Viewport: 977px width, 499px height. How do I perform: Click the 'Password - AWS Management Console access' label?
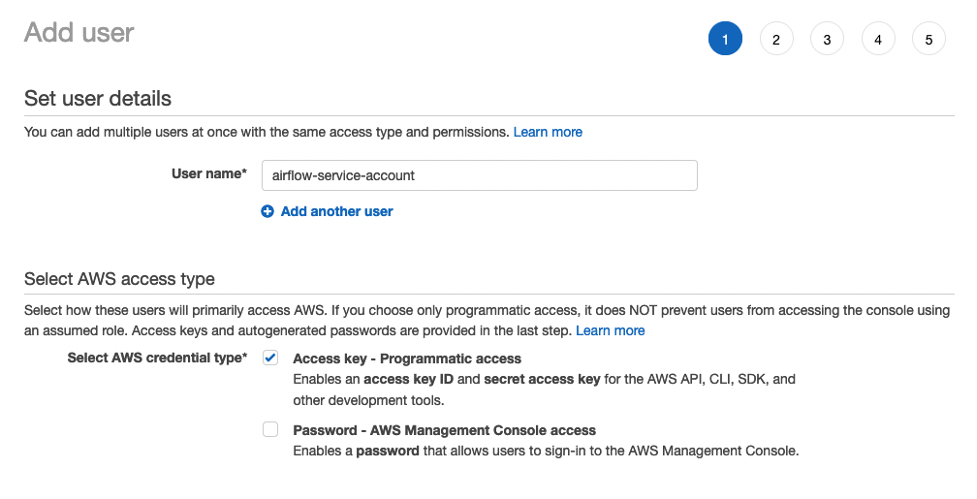point(444,430)
